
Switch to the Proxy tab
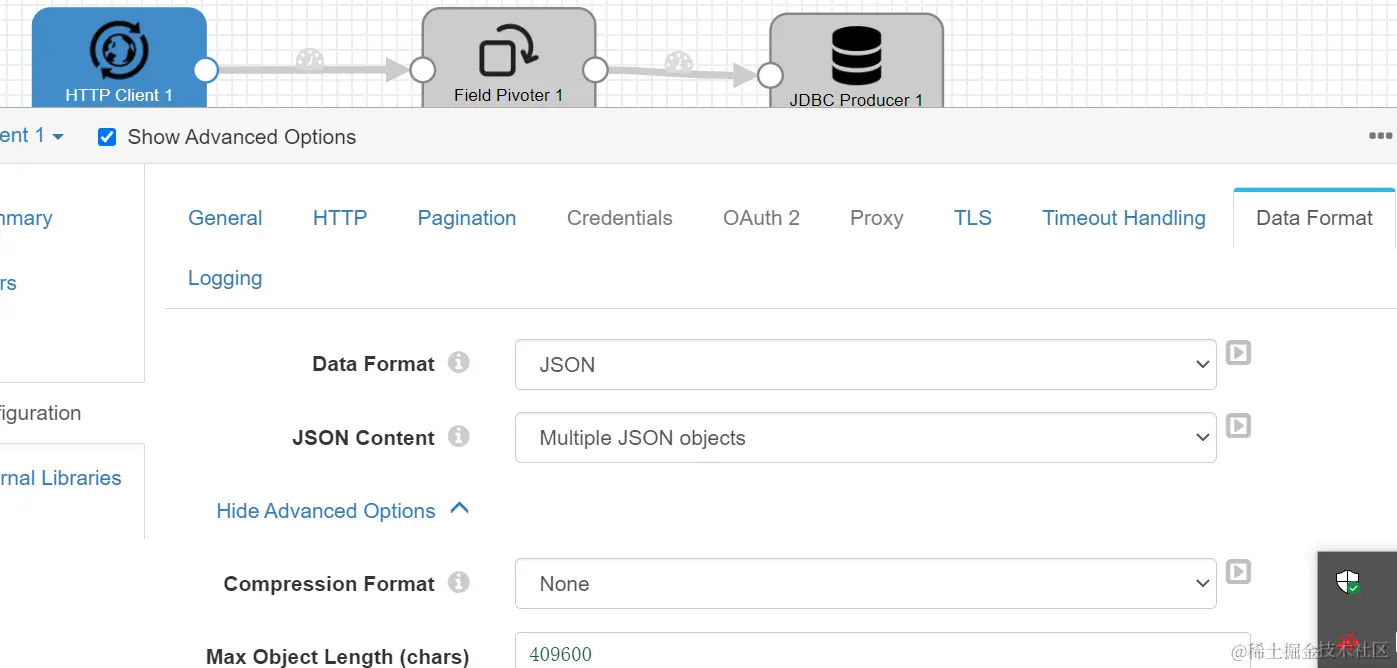(877, 218)
